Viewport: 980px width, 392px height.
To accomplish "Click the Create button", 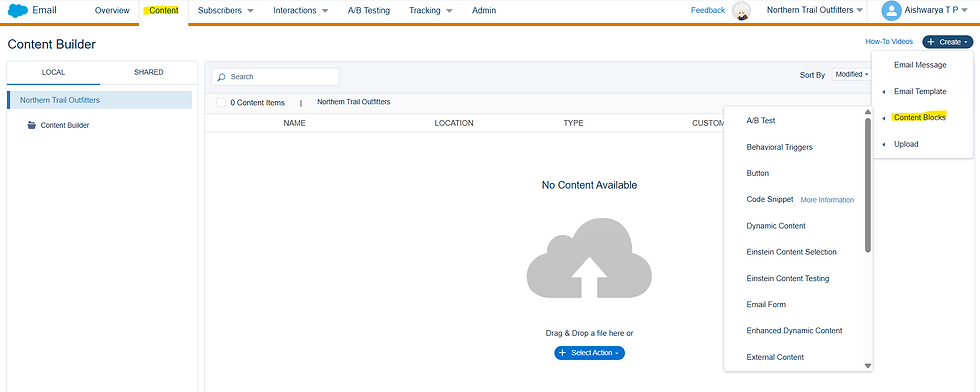I will tap(948, 42).
